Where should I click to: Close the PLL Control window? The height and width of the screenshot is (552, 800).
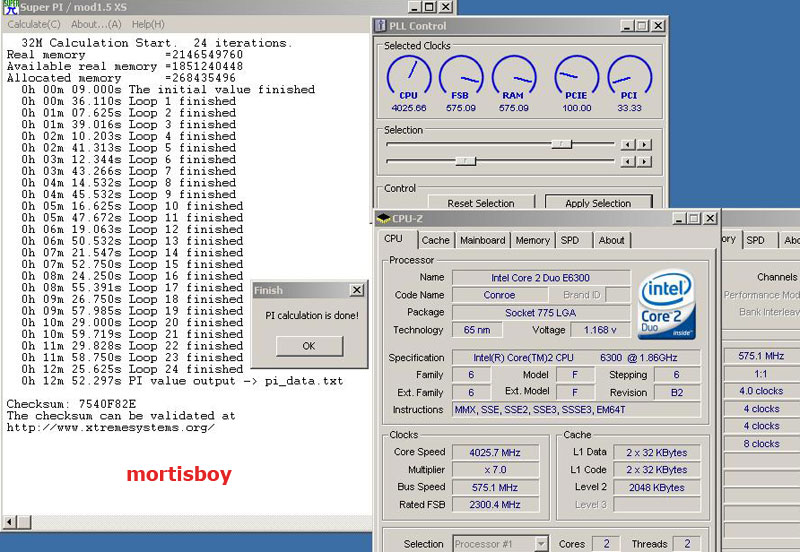click(x=659, y=26)
